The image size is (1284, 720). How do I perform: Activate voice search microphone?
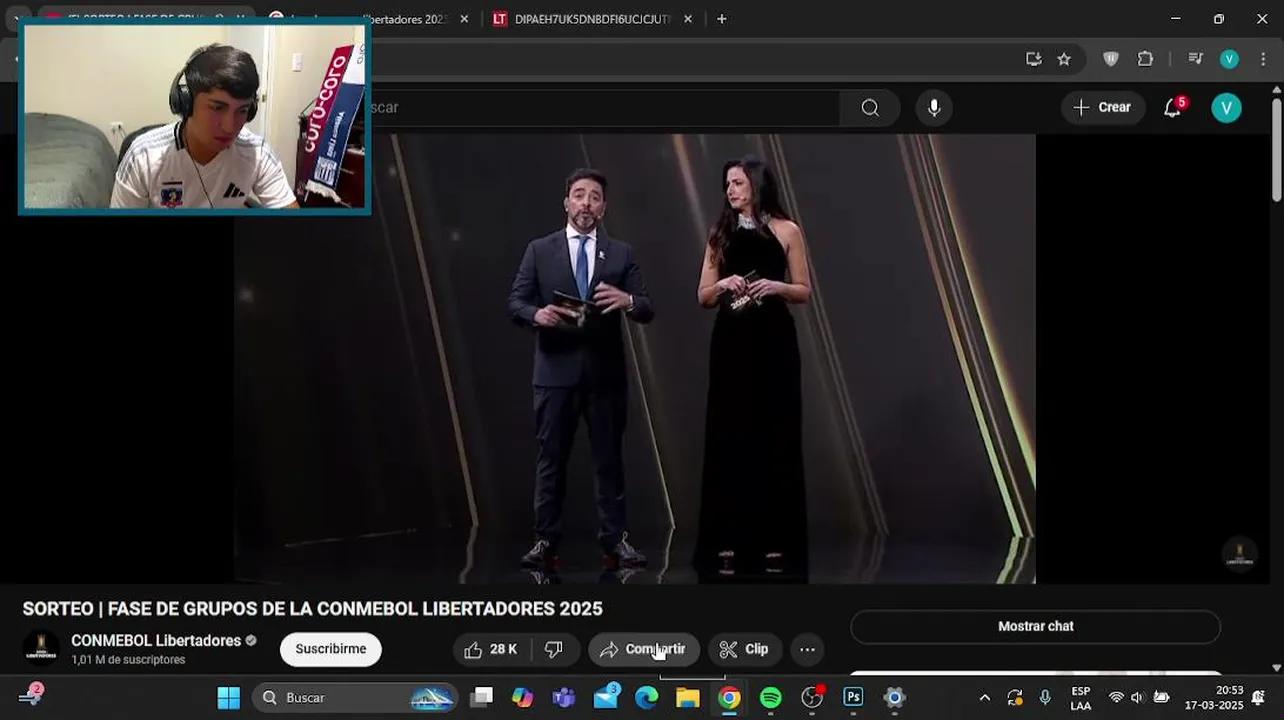pos(934,108)
